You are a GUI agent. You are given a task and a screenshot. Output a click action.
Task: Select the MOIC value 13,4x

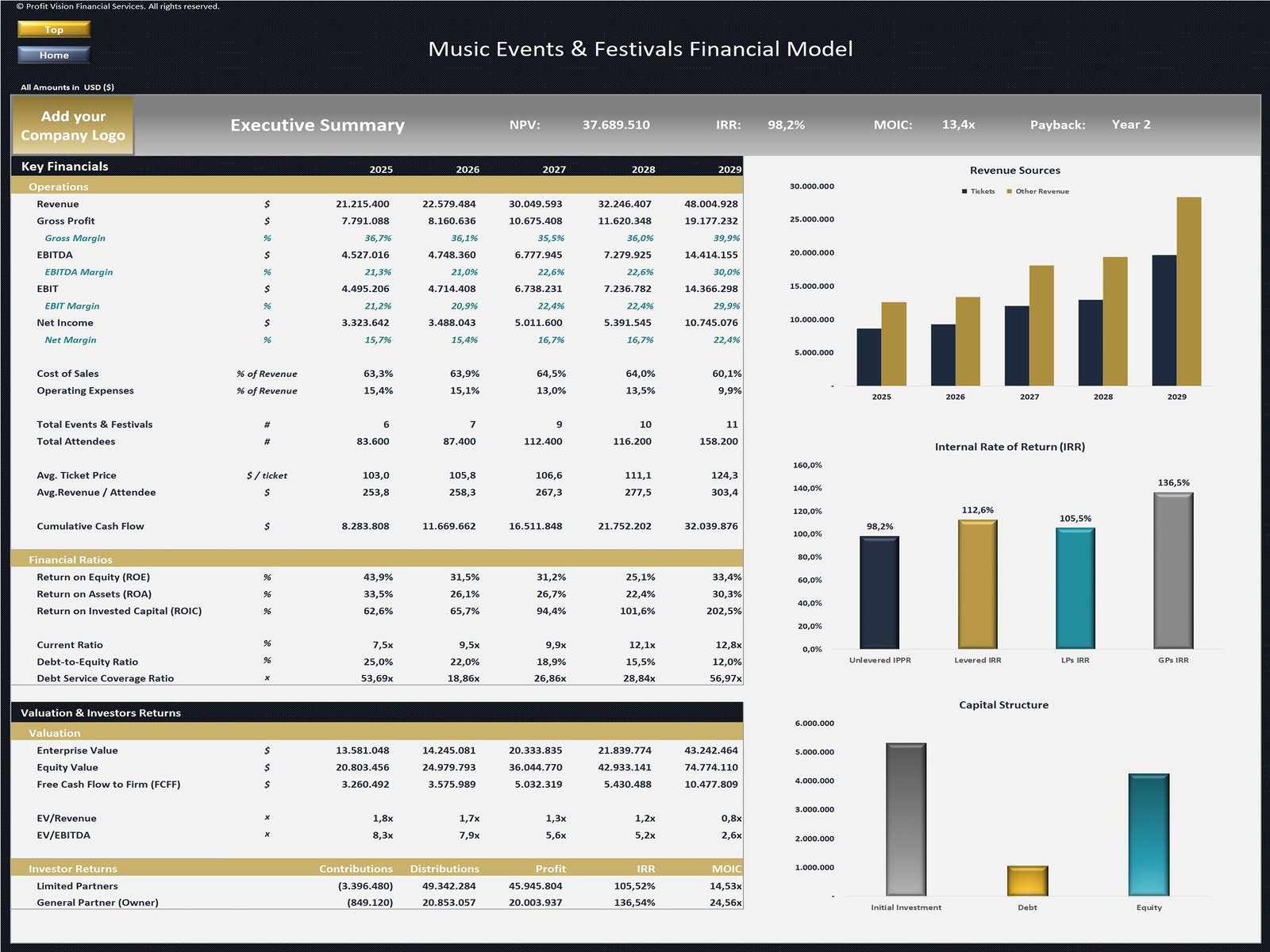[958, 125]
